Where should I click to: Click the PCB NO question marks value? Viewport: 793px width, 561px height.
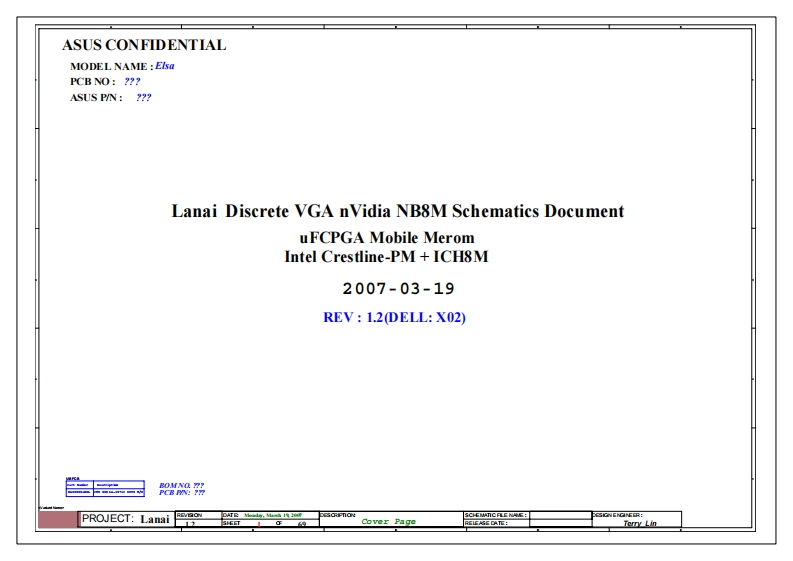pos(132,82)
